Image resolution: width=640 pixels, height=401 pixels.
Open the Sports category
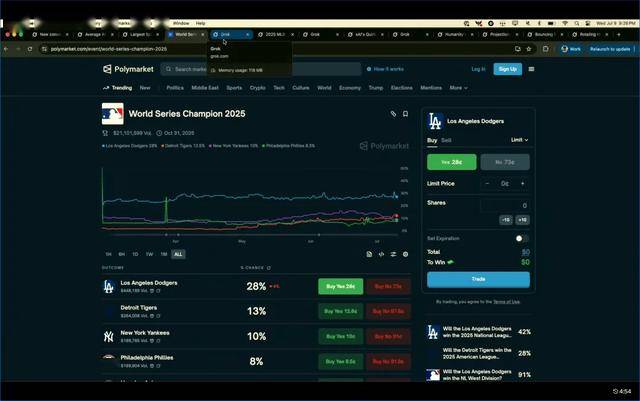pos(234,88)
